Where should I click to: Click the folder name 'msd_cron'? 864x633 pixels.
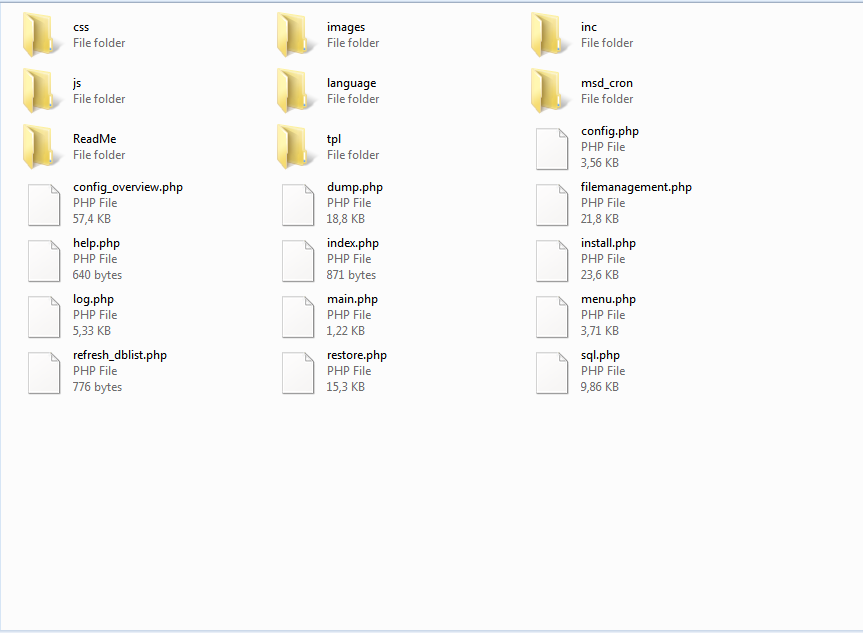point(607,83)
